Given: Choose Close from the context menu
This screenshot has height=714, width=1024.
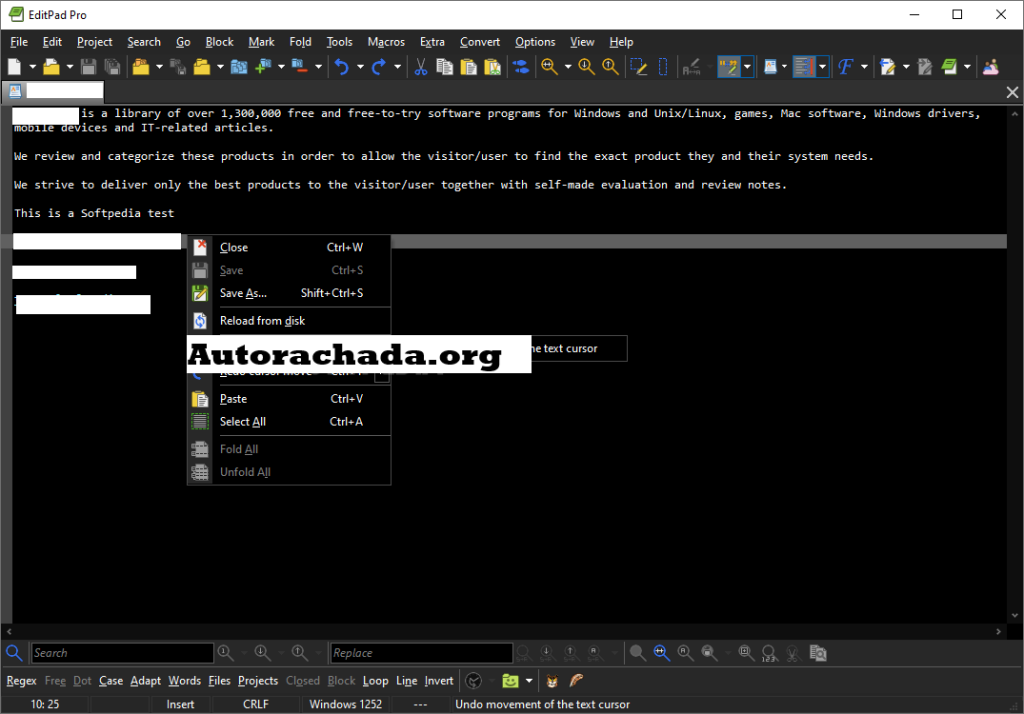Looking at the screenshot, I should coord(289,248).
